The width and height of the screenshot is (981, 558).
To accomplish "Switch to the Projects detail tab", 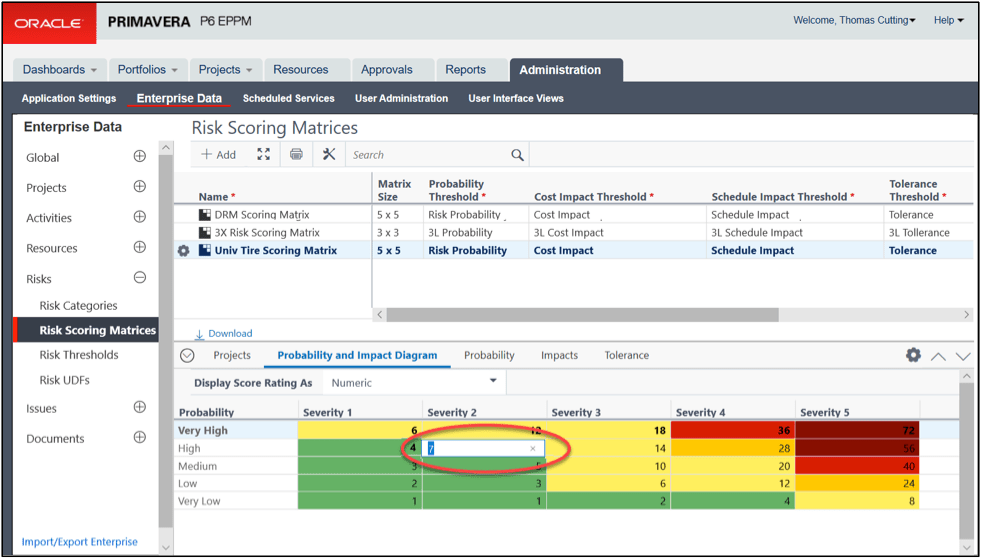I will [232, 355].
